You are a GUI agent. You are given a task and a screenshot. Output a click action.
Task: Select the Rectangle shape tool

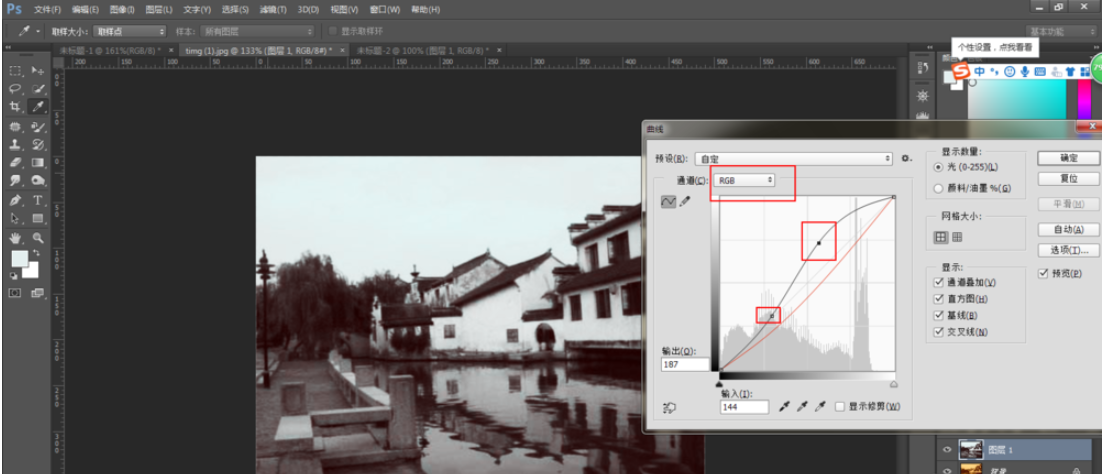click(38, 219)
